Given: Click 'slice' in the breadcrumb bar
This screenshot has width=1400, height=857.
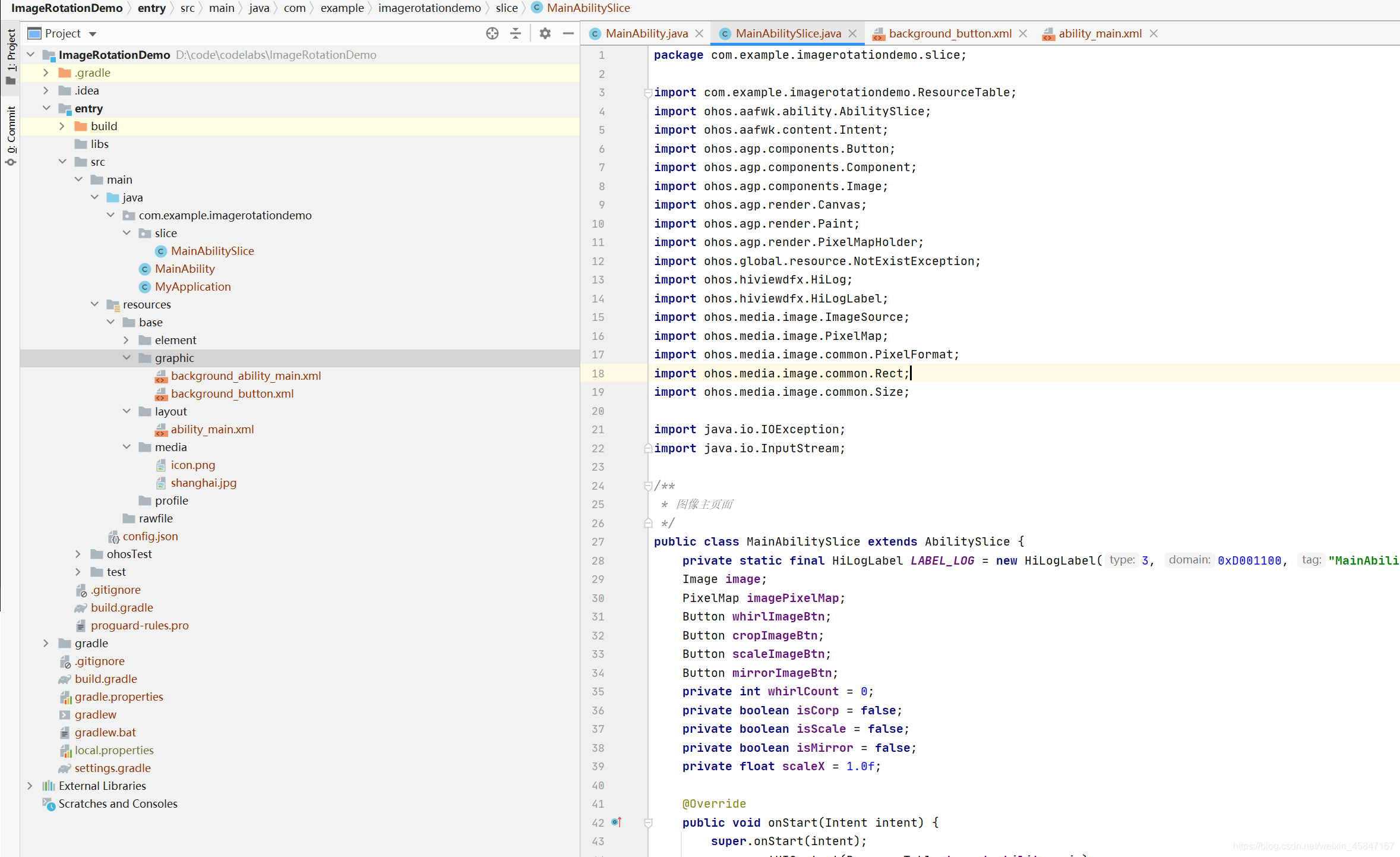Looking at the screenshot, I should click(507, 8).
